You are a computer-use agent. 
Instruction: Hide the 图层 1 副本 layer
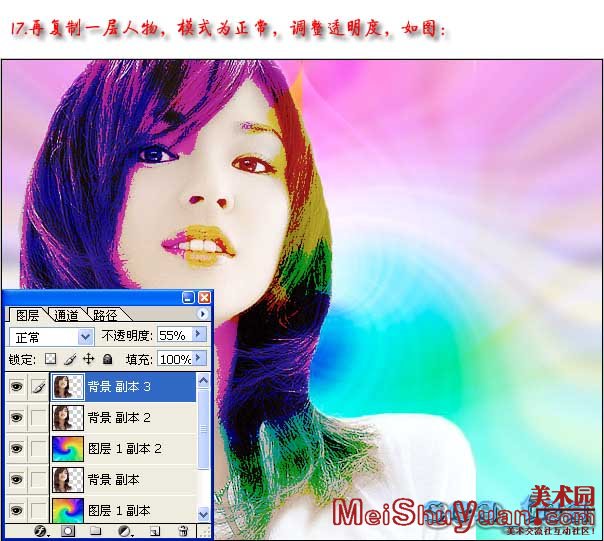17,510
